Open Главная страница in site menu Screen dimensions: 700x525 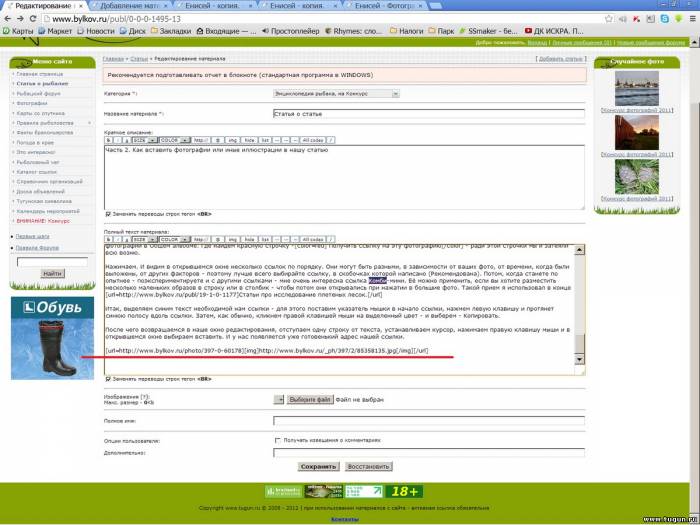click(x=40, y=74)
